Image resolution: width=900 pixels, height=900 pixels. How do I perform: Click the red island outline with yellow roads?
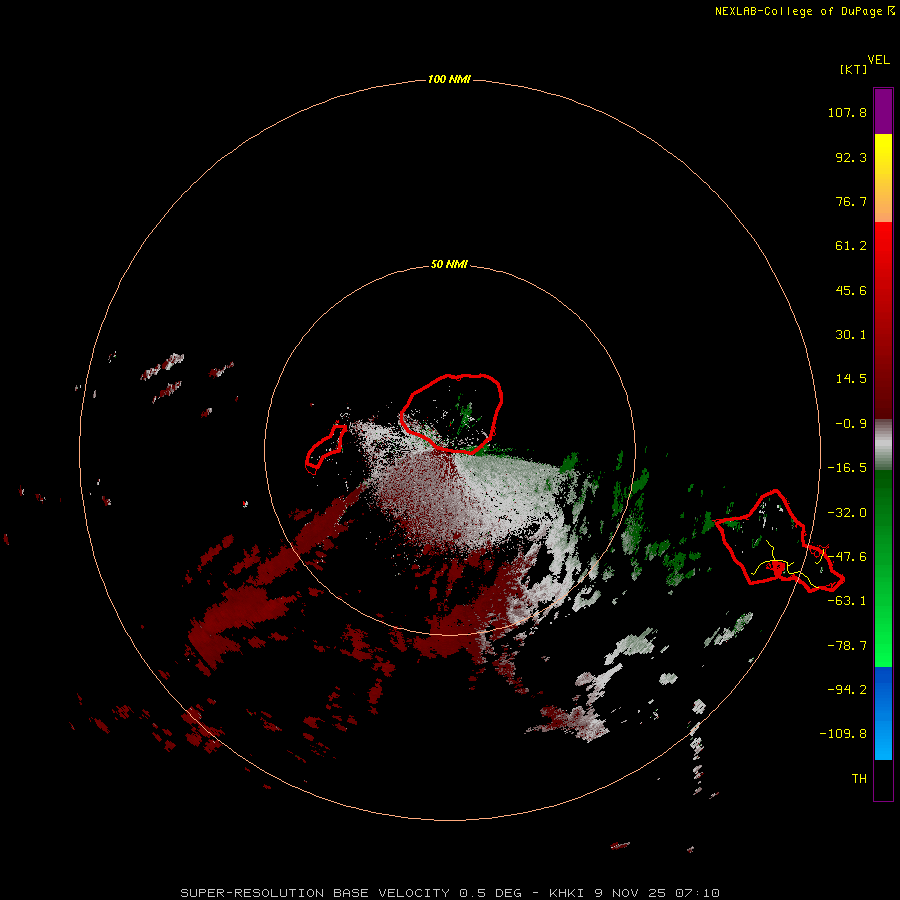click(x=778, y=542)
